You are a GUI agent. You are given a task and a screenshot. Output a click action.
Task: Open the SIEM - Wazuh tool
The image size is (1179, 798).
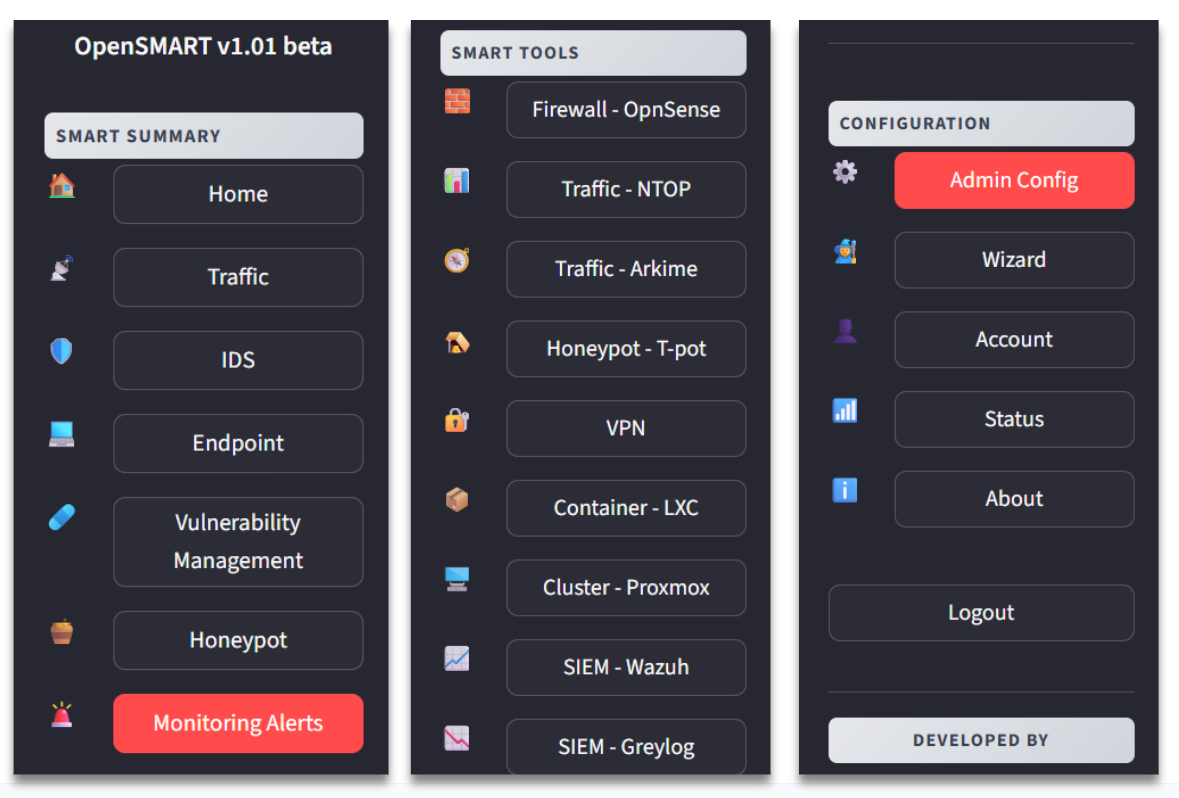point(626,667)
